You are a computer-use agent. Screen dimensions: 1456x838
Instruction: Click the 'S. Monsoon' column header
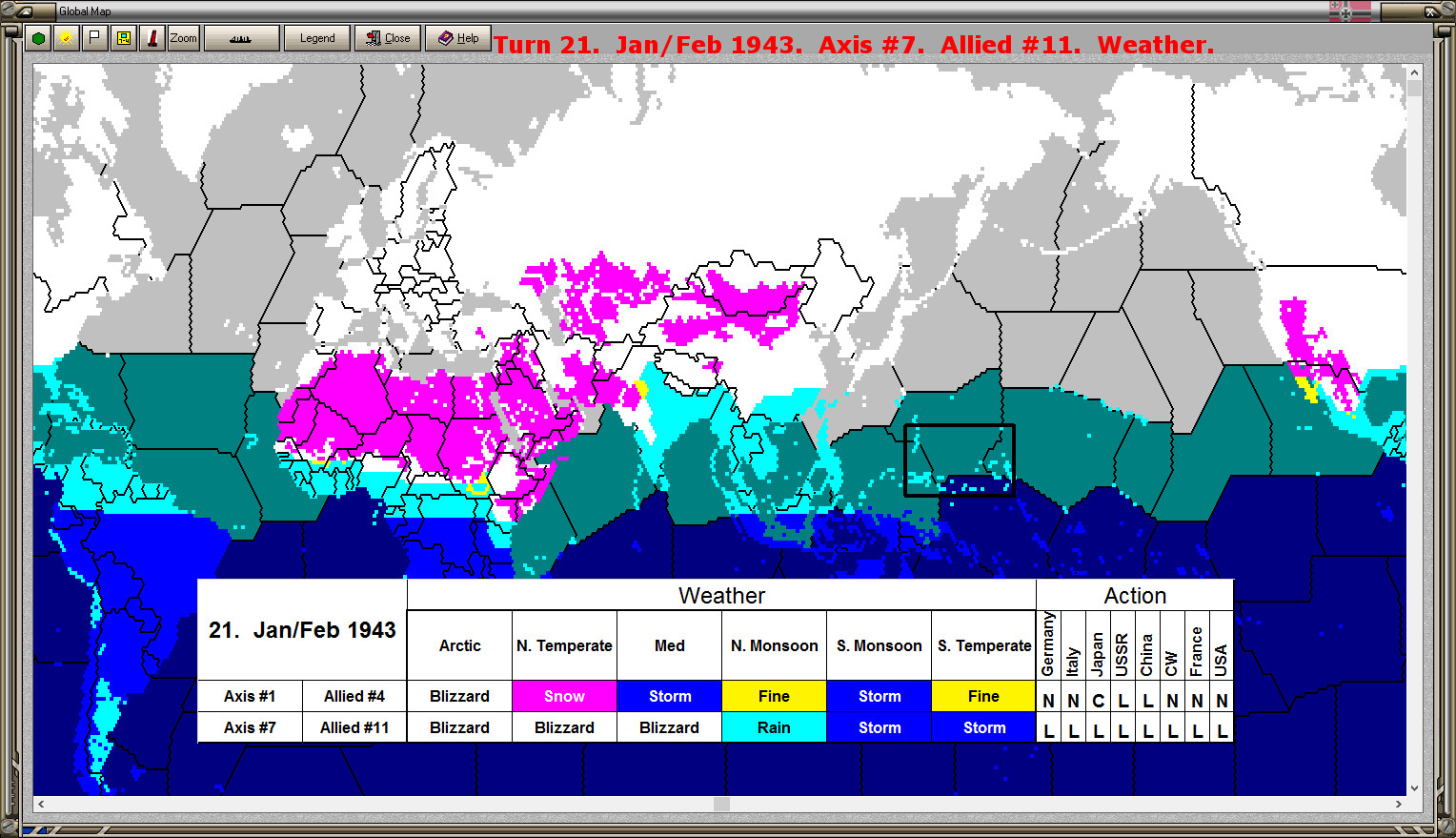[879, 645]
